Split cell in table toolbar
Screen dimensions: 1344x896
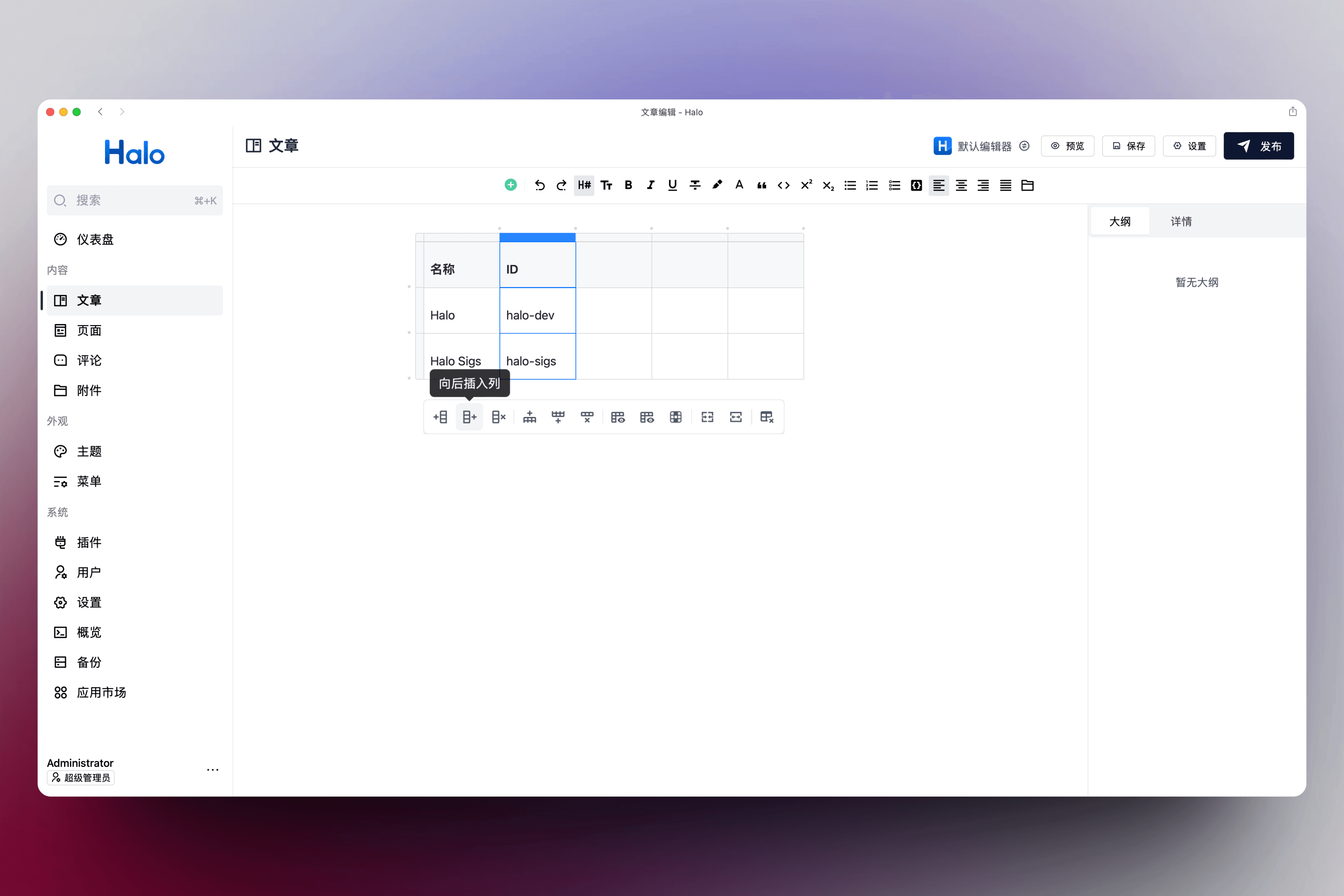[736, 417]
